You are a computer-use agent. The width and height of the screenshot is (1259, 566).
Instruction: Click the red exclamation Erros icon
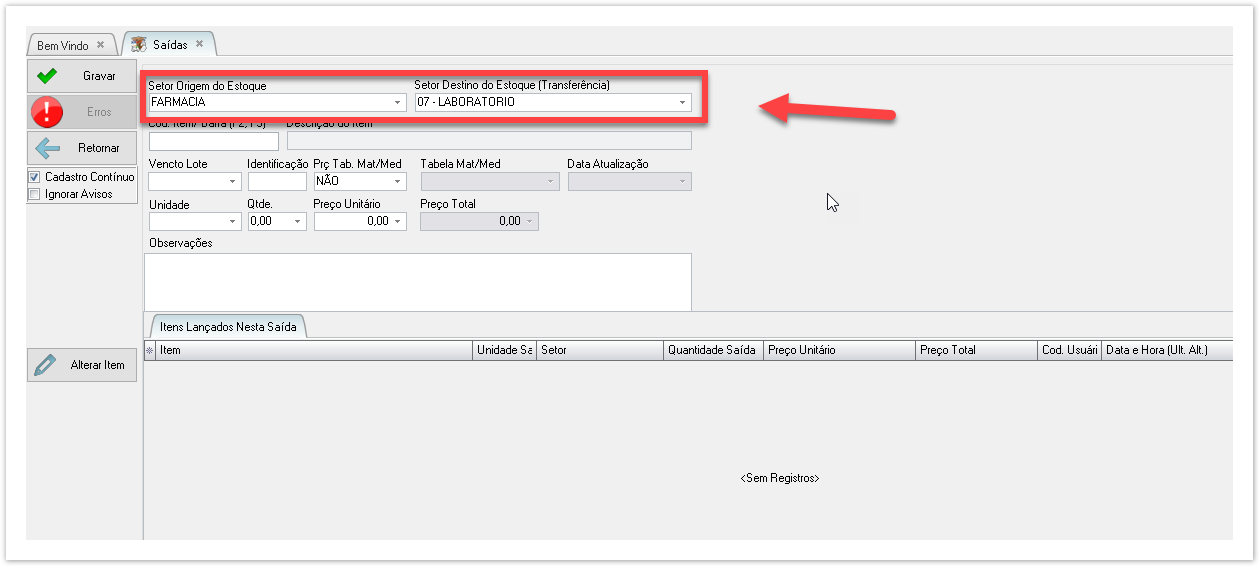(x=47, y=112)
